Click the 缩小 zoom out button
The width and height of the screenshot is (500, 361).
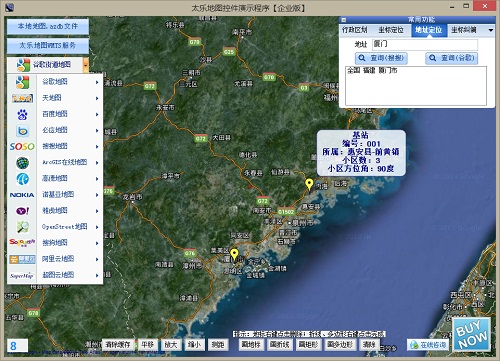pyautogui.click(x=194, y=344)
